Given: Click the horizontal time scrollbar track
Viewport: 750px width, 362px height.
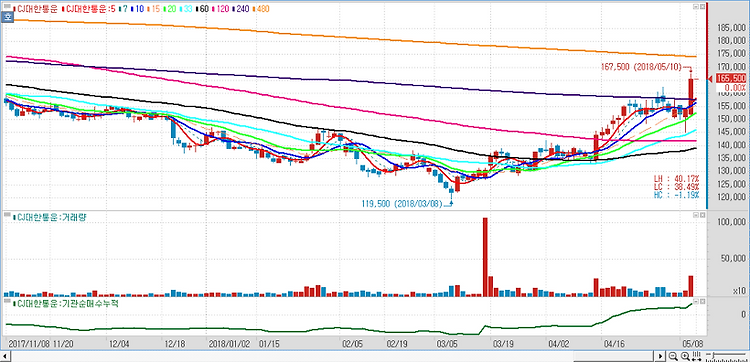Looking at the screenshot, I should click(332, 356).
